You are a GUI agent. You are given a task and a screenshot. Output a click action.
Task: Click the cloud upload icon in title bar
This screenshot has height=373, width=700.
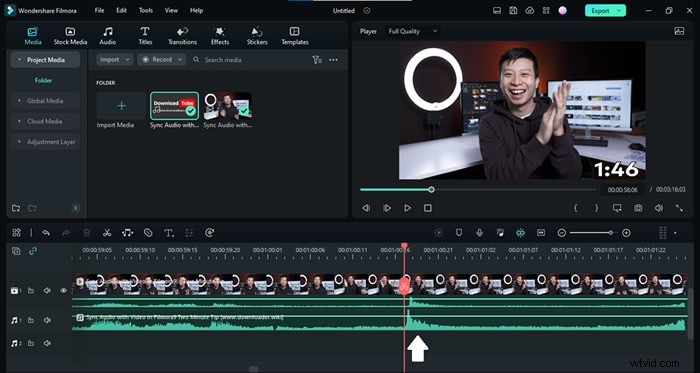[529, 11]
